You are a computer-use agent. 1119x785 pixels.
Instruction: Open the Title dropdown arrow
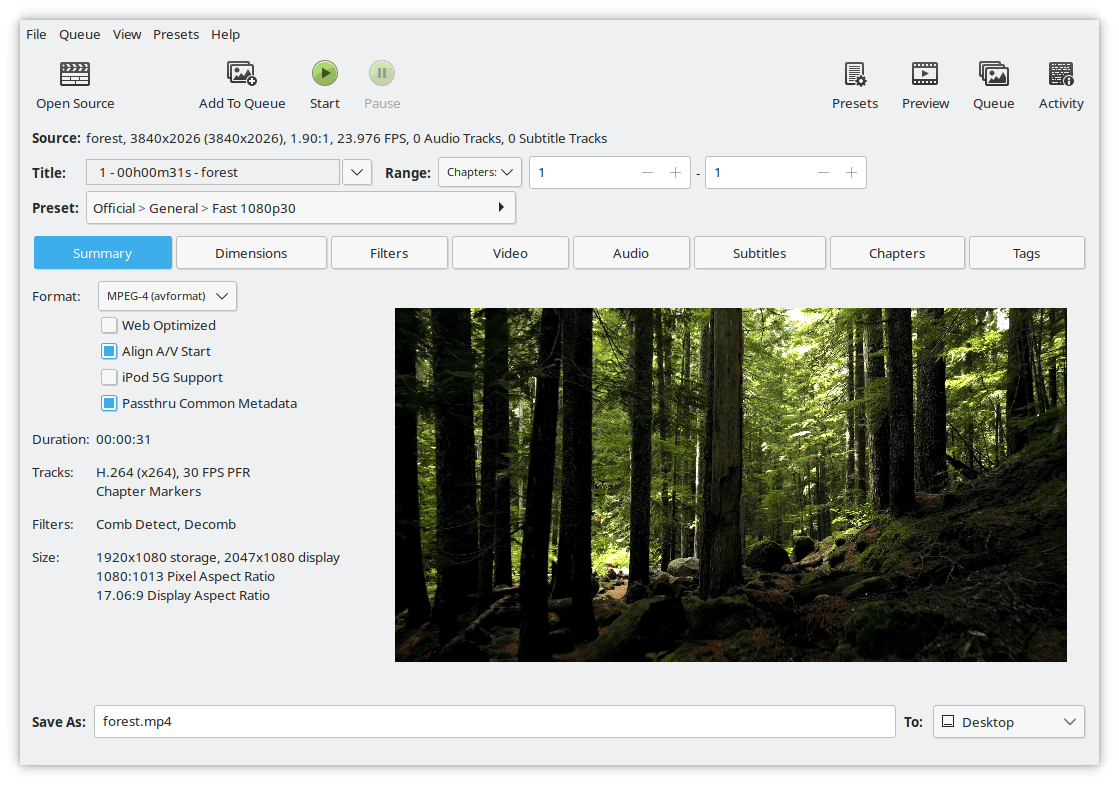click(357, 172)
